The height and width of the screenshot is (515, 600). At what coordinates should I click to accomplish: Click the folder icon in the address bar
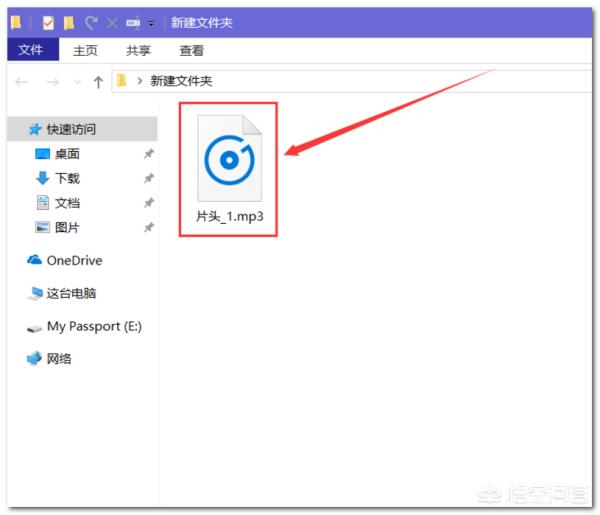pos(122,81)
